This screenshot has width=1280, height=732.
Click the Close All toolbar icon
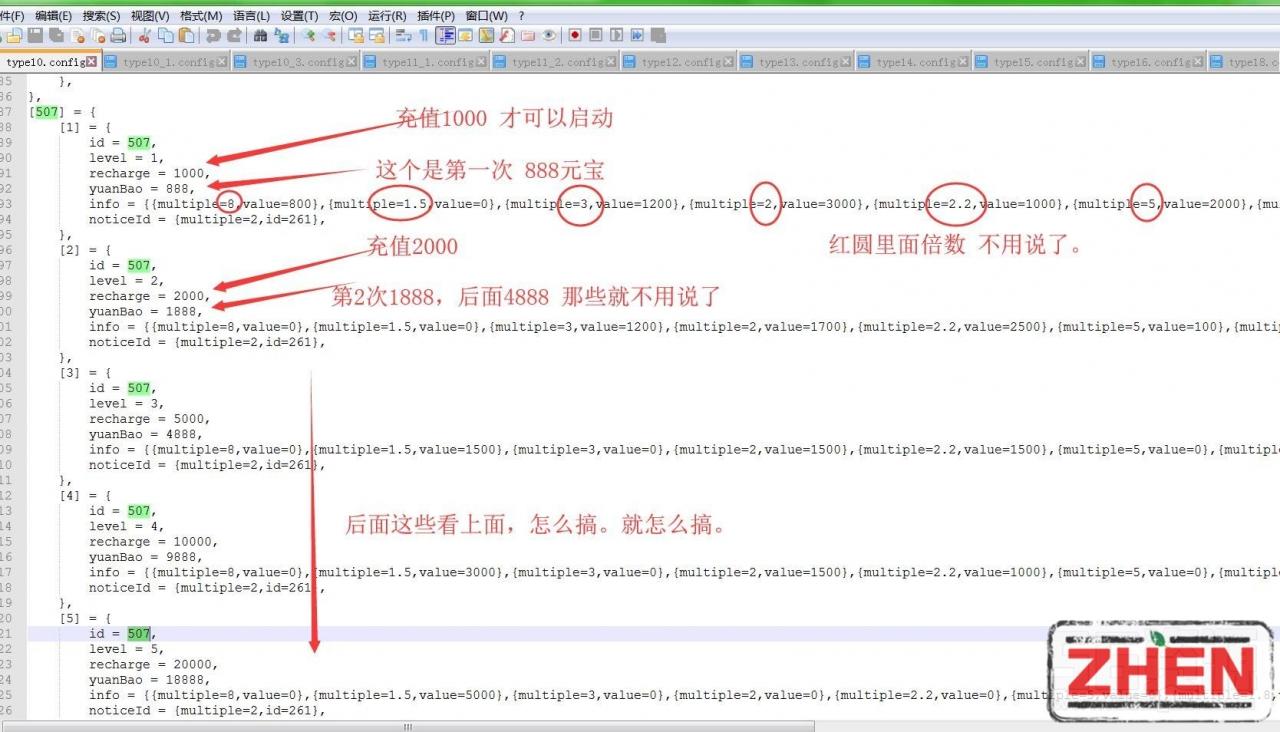pyautogui.click(x=98, y=35)
